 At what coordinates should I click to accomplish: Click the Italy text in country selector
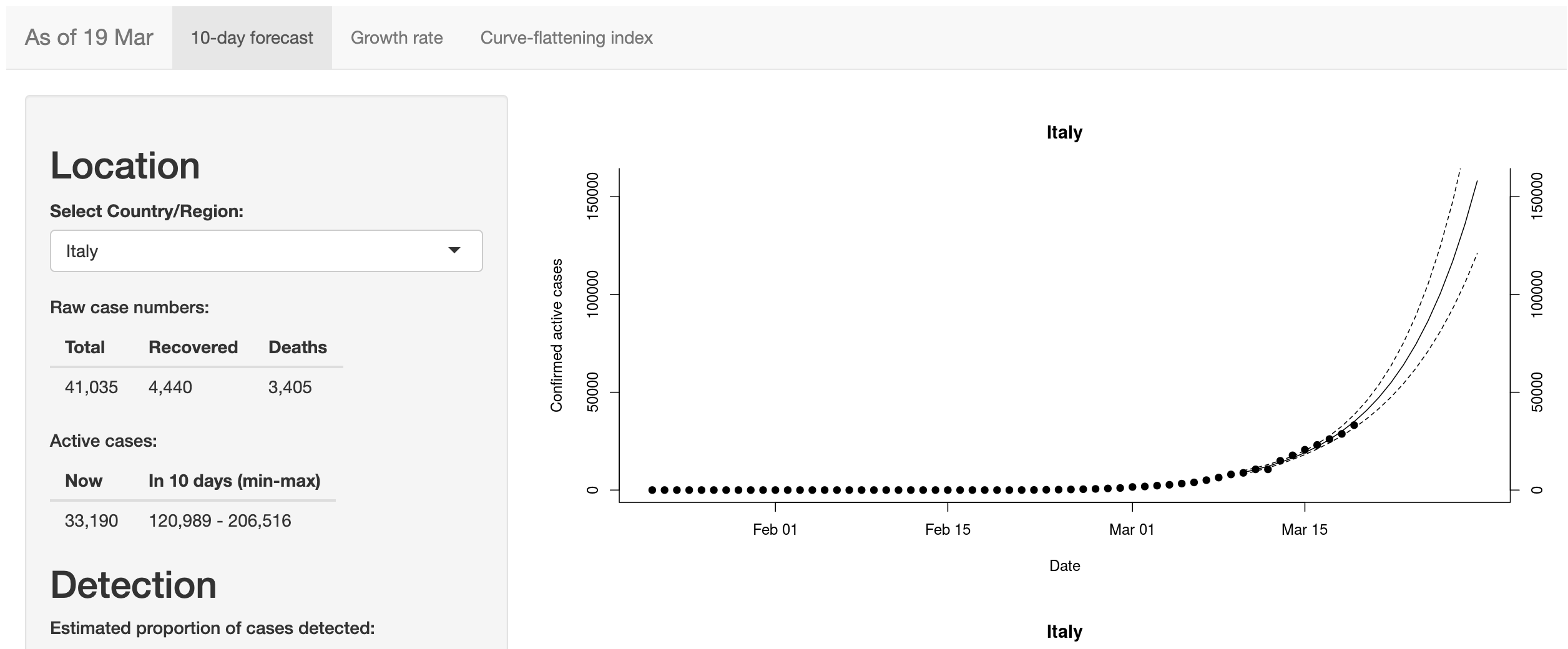(82, 251)
